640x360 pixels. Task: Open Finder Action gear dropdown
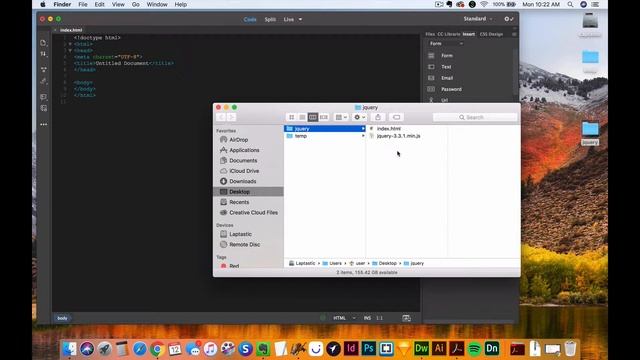coord(359,117)
